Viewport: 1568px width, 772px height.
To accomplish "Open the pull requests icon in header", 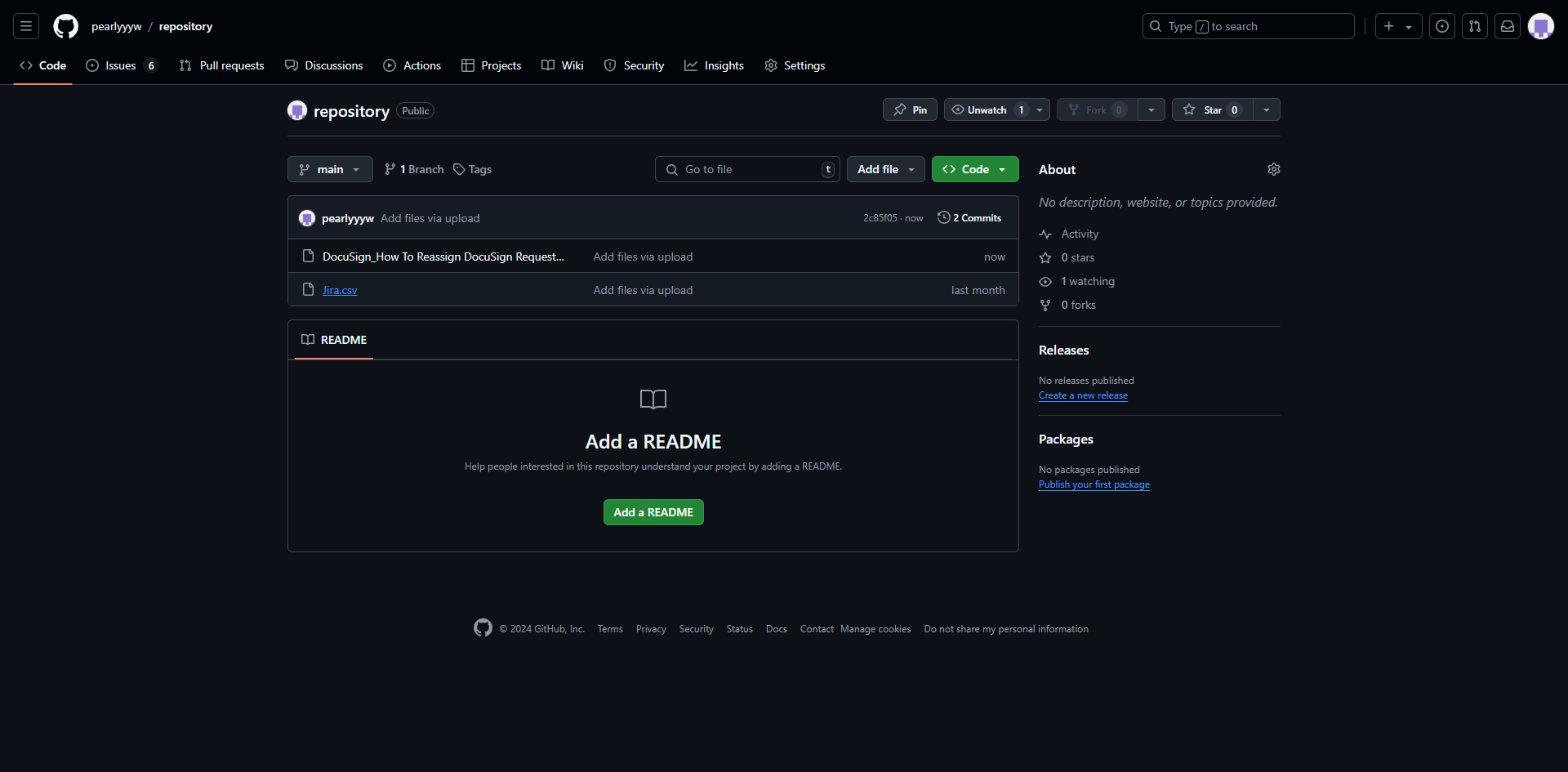I will [x=1475, y=26].
